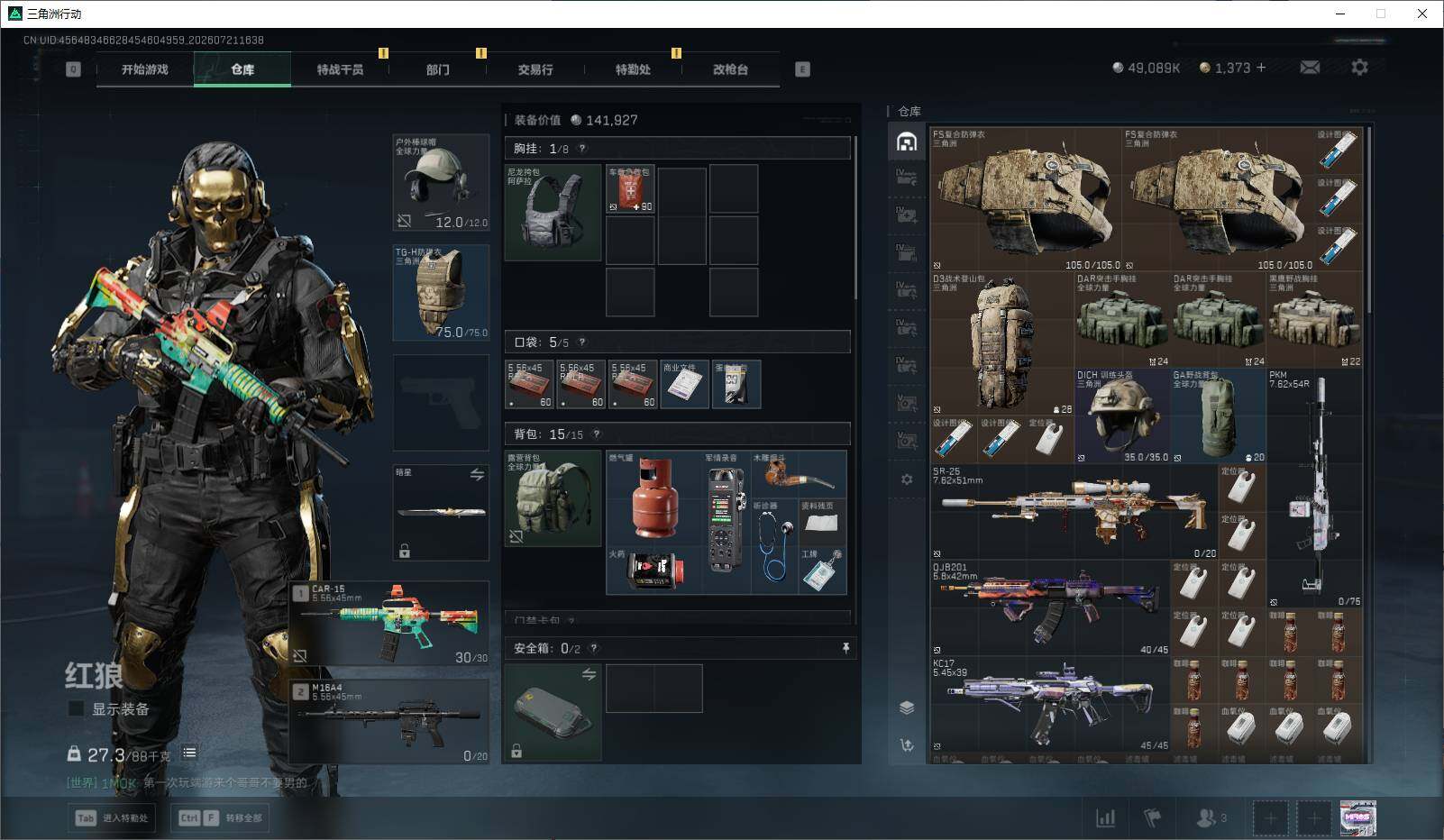The height and width of the screenshot is (840, 1444).
Task: Select the safe box case
Action: pos(553,712)
